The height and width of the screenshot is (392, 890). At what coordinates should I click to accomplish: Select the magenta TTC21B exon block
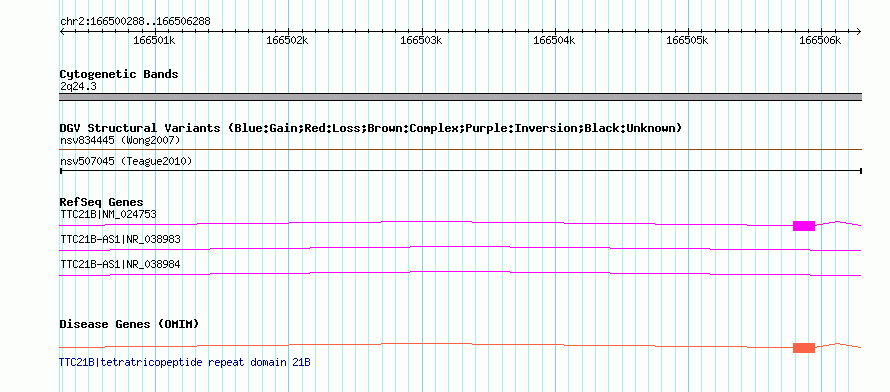pos(804,226)
